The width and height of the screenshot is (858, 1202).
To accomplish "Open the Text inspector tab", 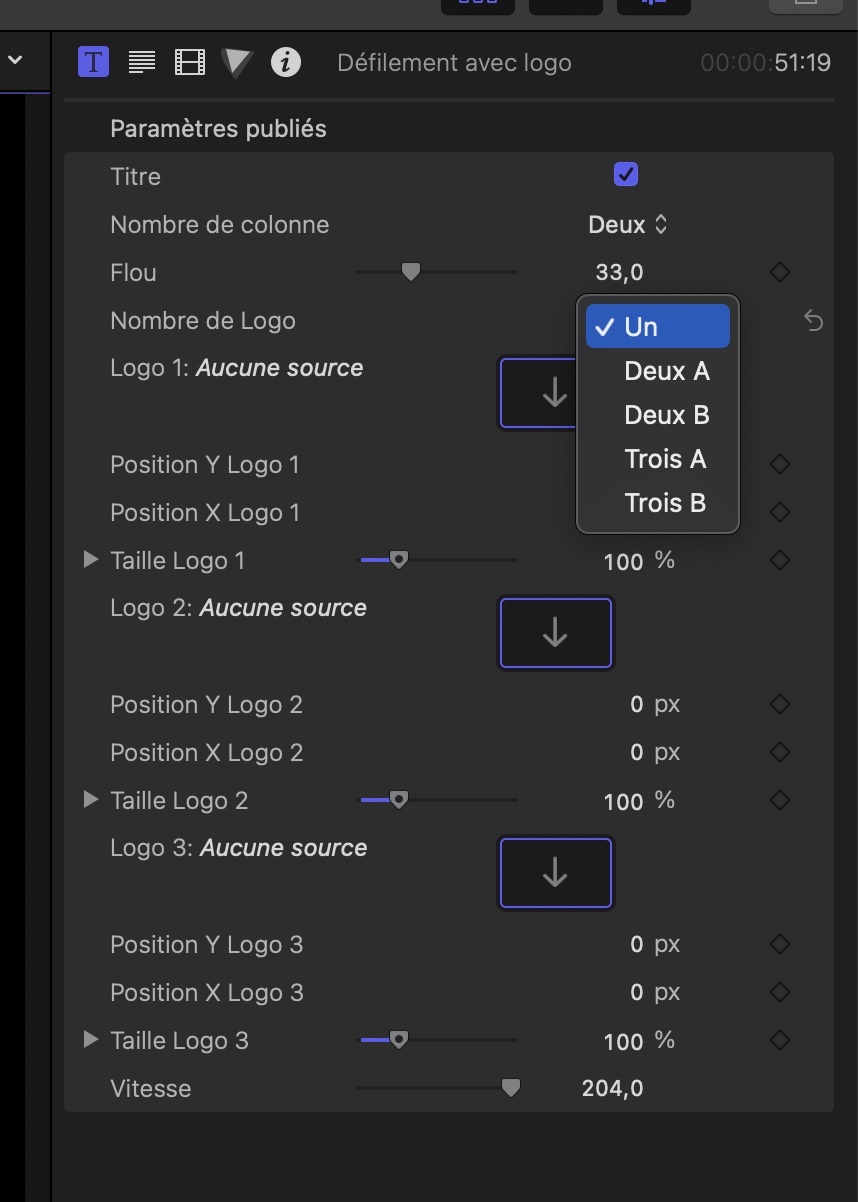I will (142, 62).
